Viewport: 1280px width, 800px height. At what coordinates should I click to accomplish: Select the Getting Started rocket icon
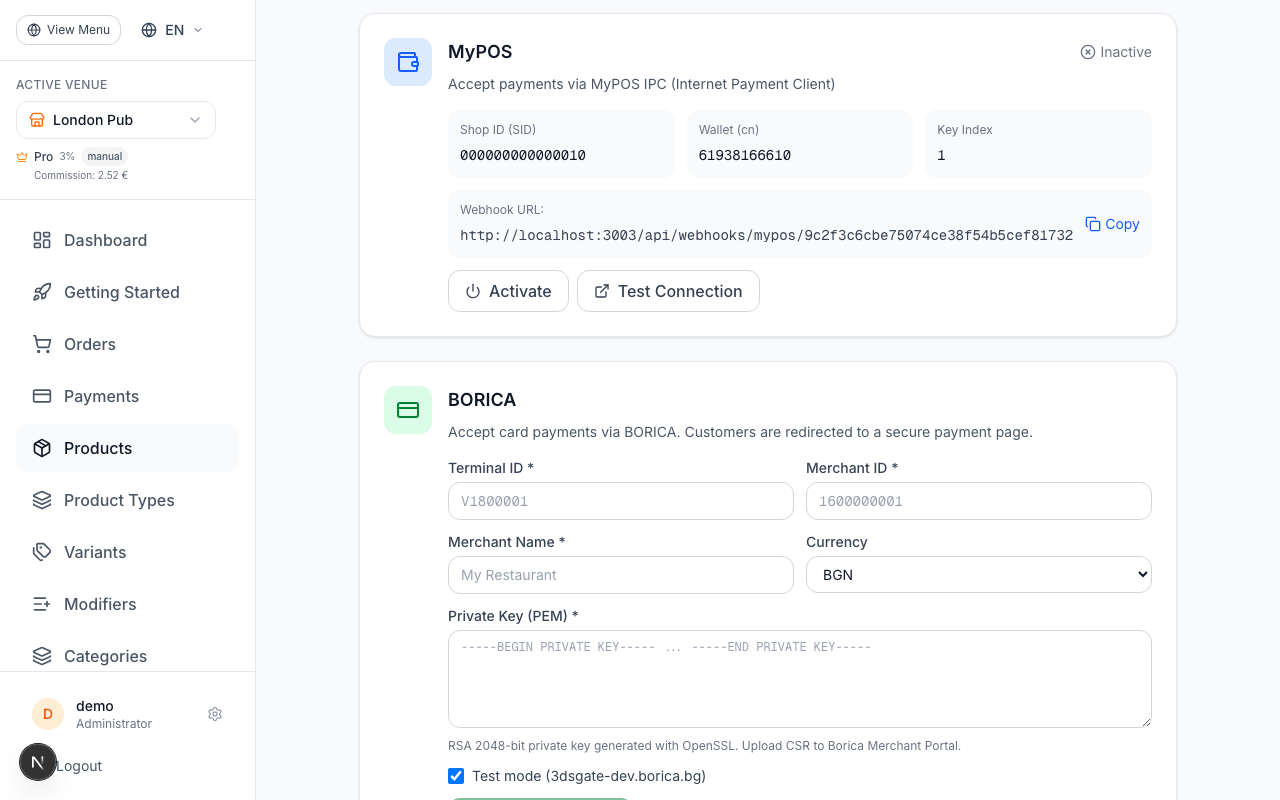pos(41,292)
